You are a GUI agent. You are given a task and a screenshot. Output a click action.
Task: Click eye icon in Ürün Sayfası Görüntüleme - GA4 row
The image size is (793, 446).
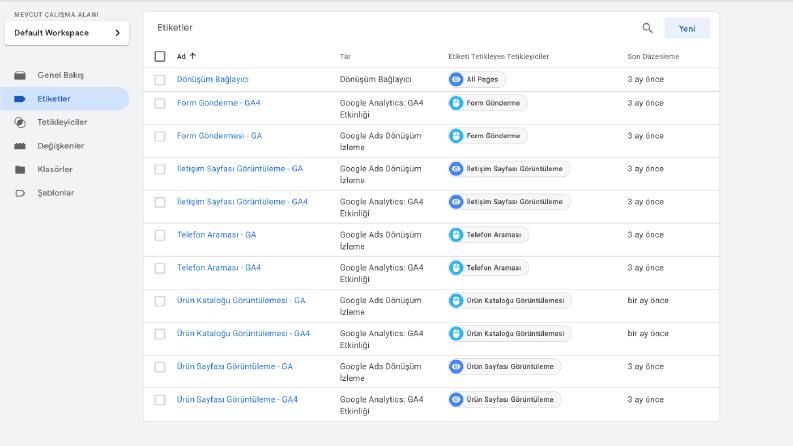(456, 399)
